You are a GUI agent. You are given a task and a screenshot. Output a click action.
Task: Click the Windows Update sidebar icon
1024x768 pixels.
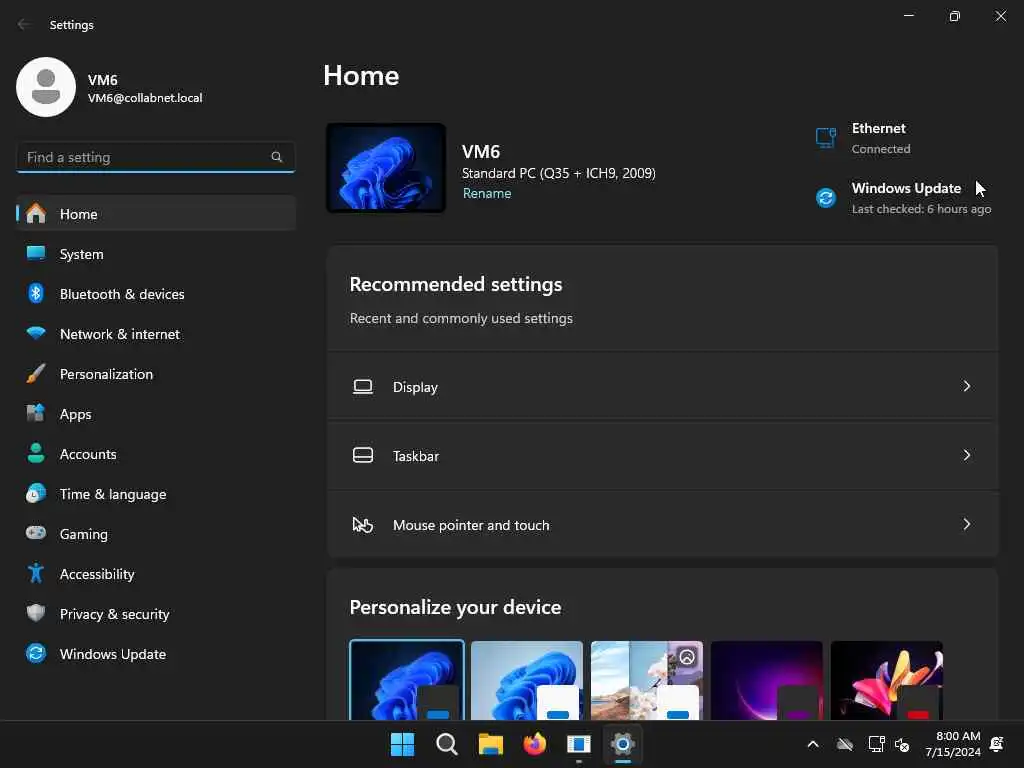point(36,653)
